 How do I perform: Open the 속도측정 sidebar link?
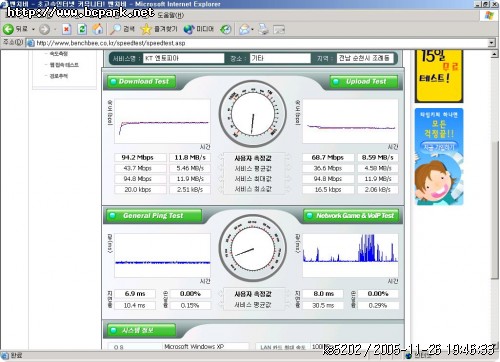(x=58, y=54)
